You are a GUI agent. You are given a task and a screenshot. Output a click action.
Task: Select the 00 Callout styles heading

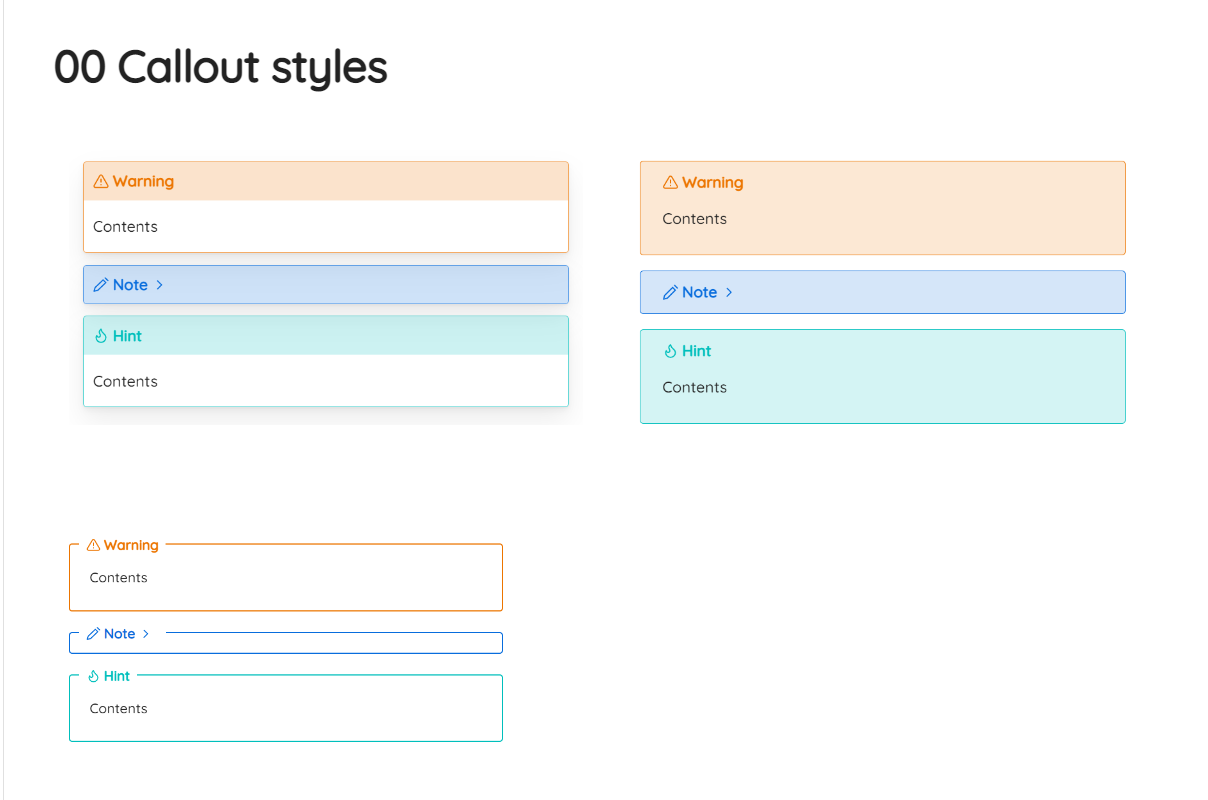(221, 68)
